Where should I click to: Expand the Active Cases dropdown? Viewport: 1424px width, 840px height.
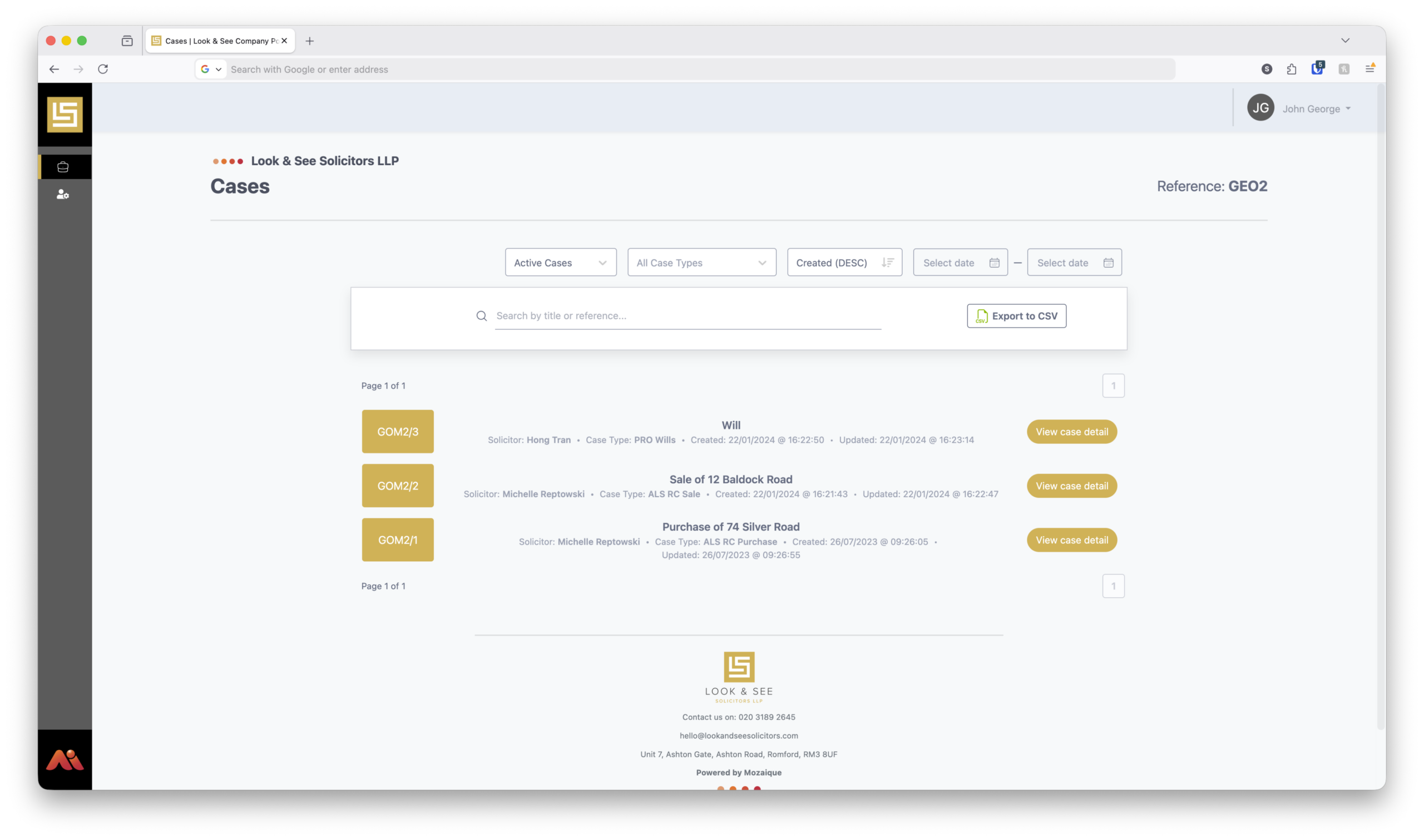[x=560, y=263]
